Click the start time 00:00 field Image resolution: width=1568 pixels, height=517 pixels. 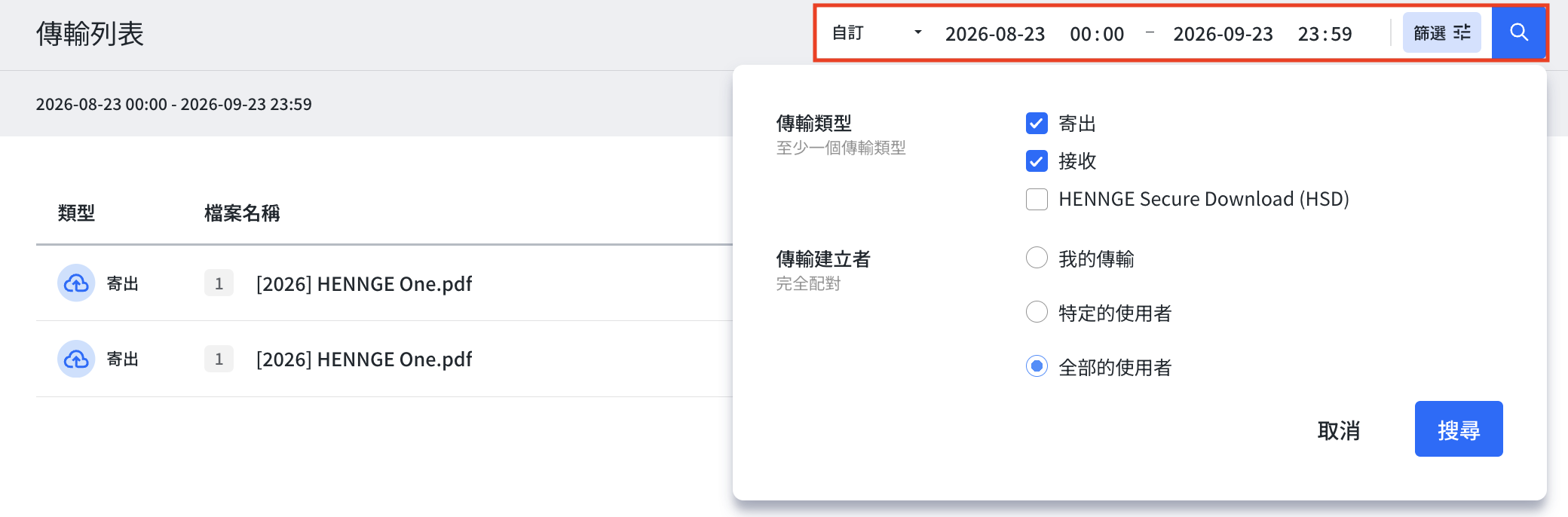pyautogui.click(x=1097, y=34)
